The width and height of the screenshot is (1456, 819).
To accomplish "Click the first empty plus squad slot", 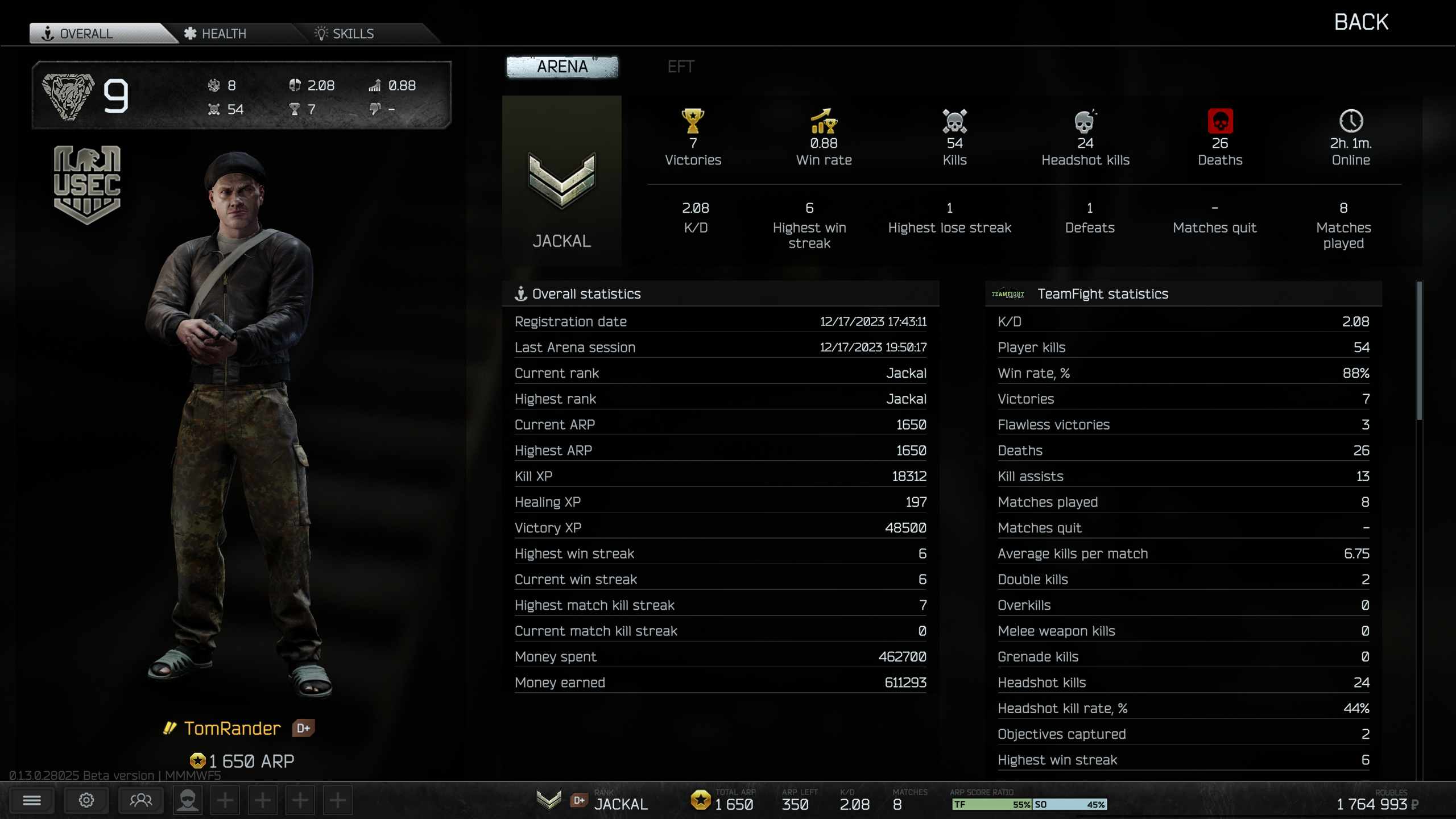I will click(225, 800).
